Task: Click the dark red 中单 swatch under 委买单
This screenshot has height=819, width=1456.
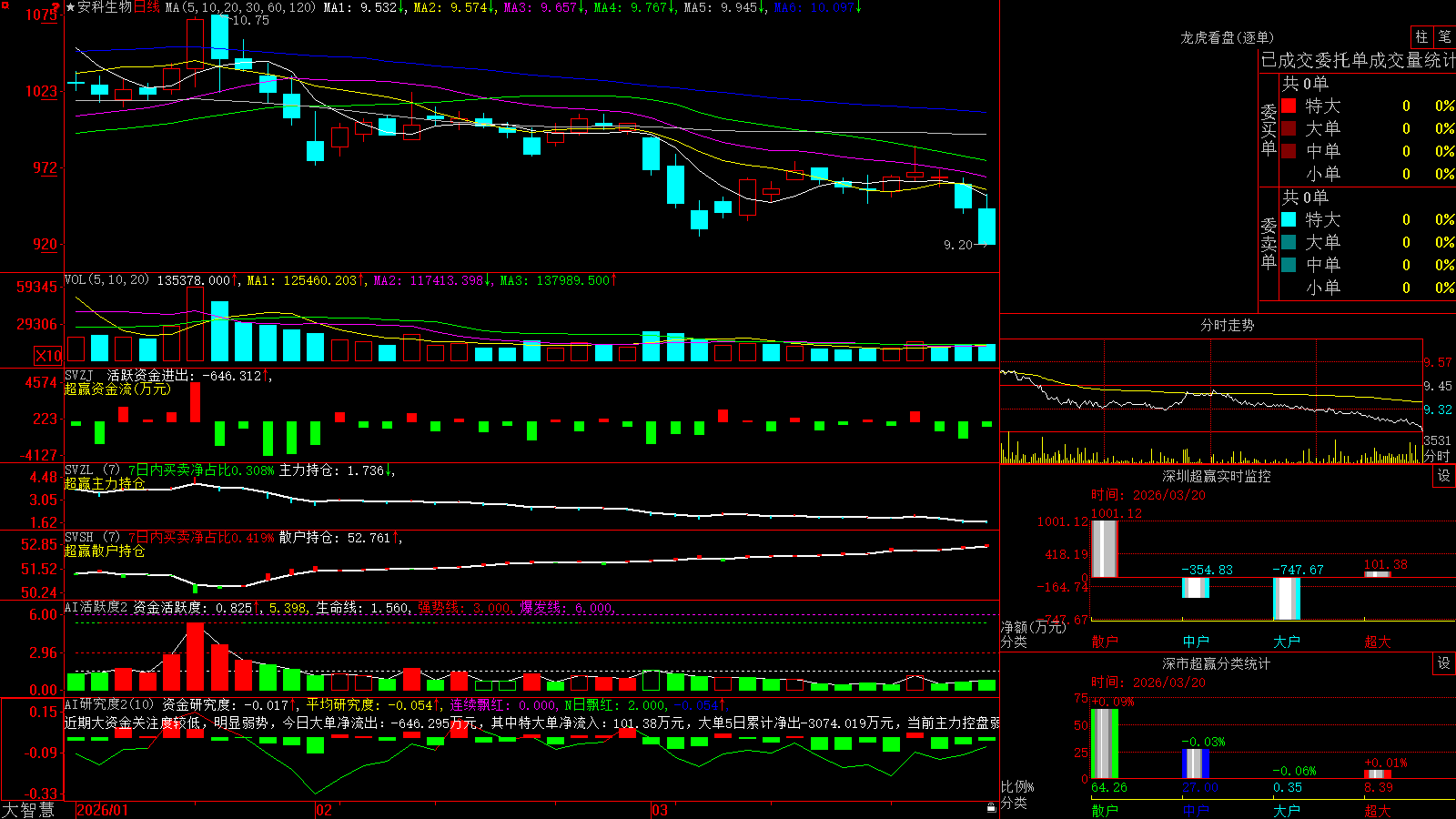Action: [x=1289, y=150]
